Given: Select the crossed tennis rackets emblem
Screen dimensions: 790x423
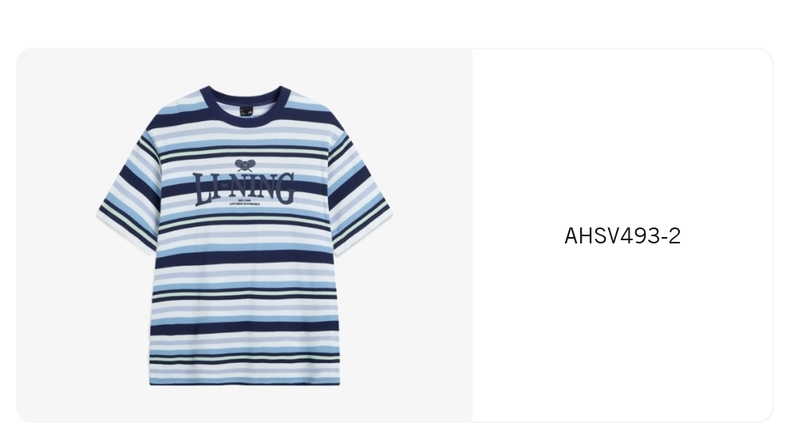Looking at the screenshot, I should tap(244, 165).
